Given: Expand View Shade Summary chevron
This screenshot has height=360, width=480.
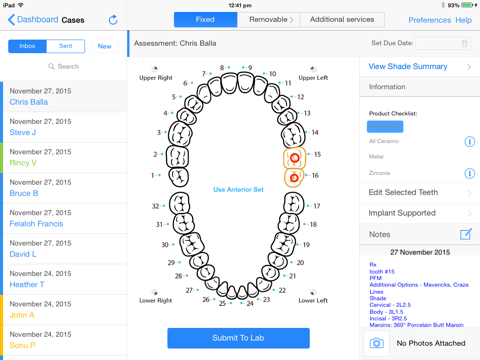Looking at the screenshot, I should [x=469, y=67].
